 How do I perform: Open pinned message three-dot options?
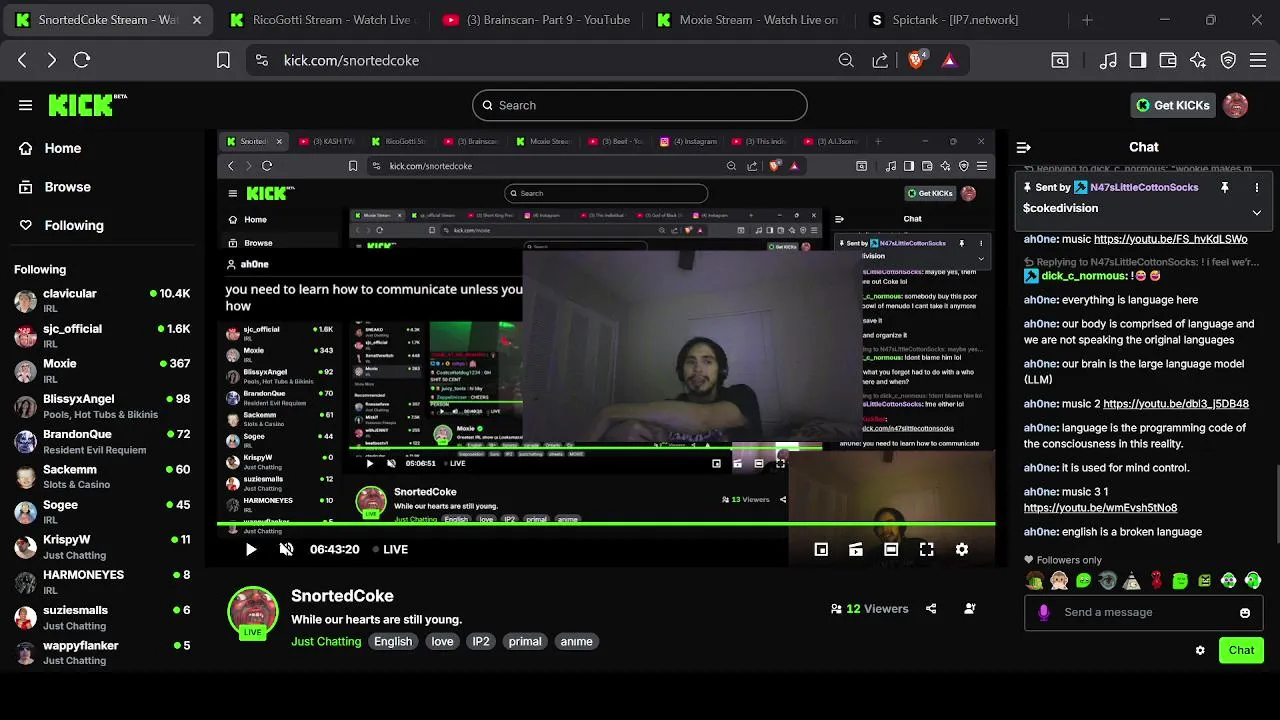coord(1257,187)
